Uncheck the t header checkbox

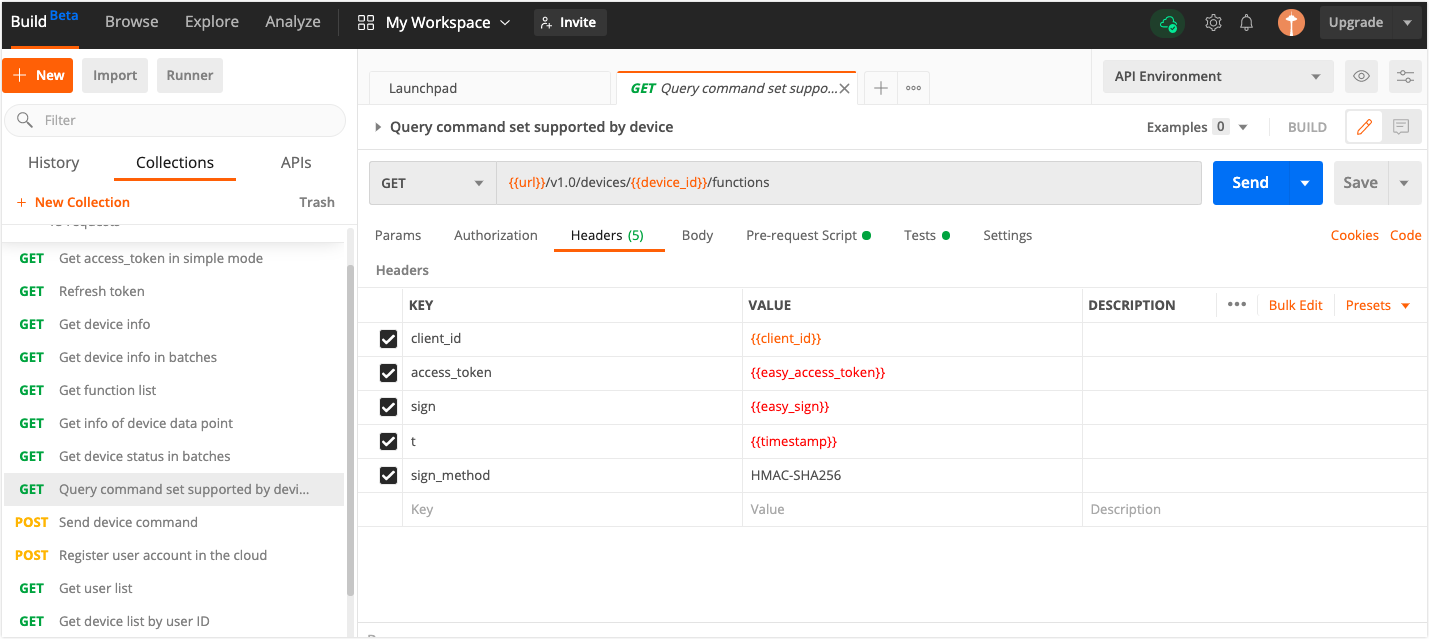389,441
